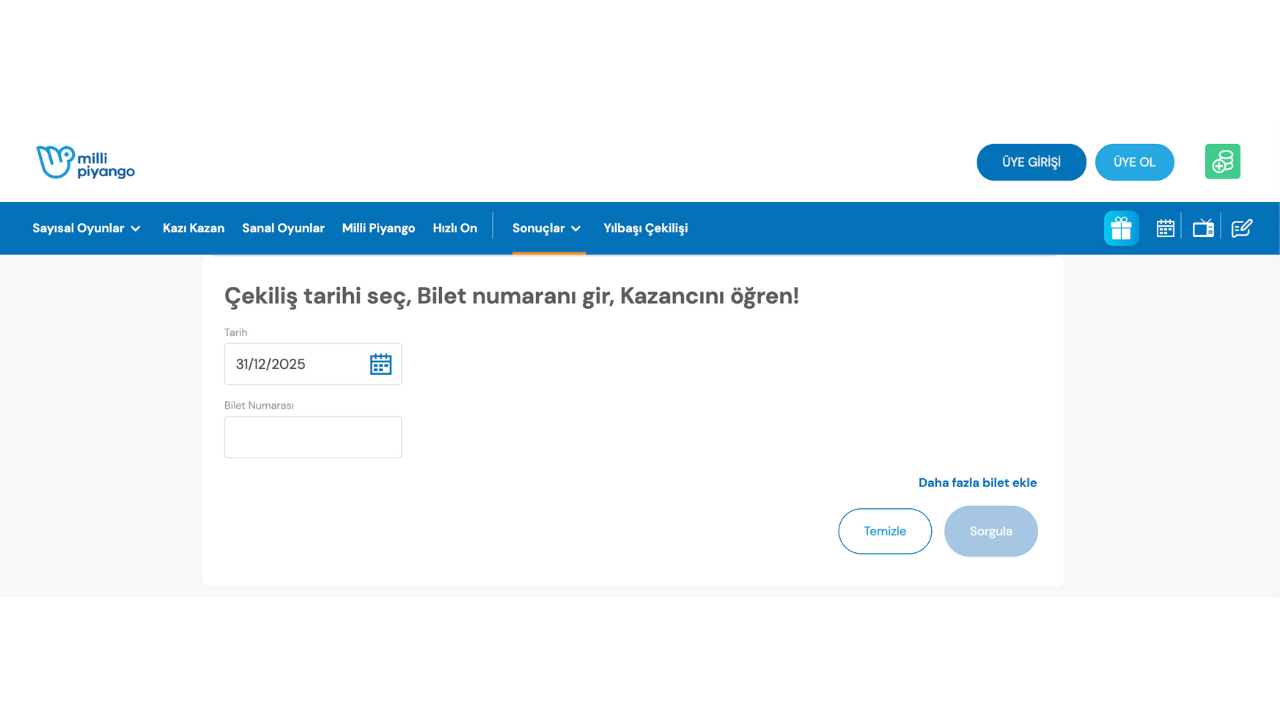
Task: Open date picker via Tarih calendar icon
Action: click(380, 364)
